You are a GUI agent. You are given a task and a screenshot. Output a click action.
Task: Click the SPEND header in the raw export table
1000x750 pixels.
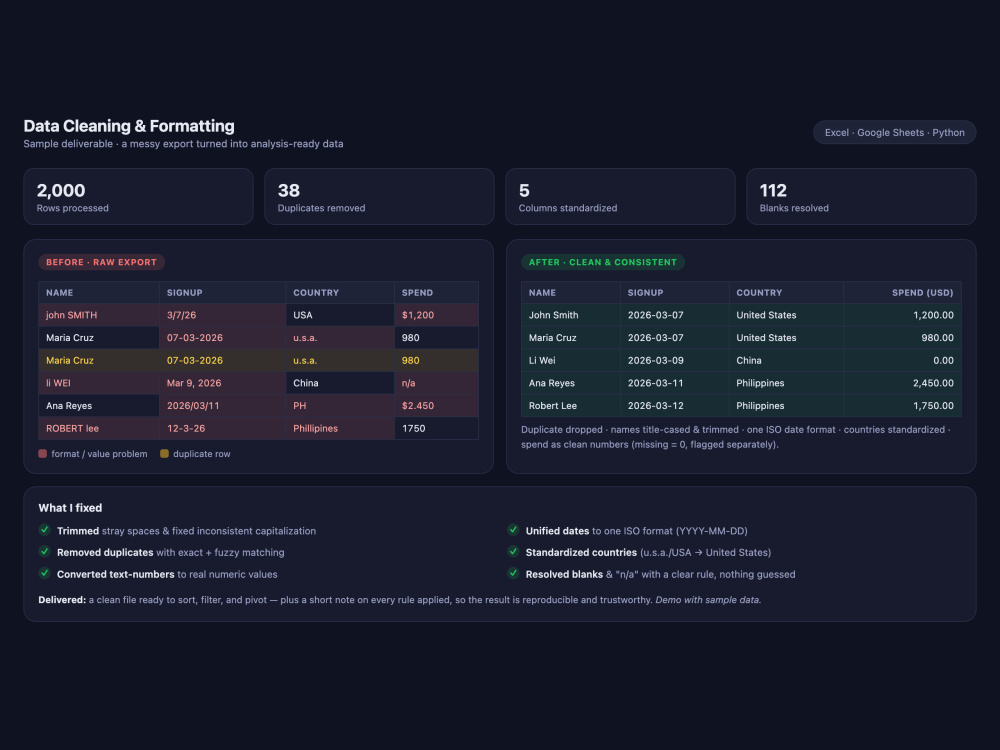tap(436, 293)
